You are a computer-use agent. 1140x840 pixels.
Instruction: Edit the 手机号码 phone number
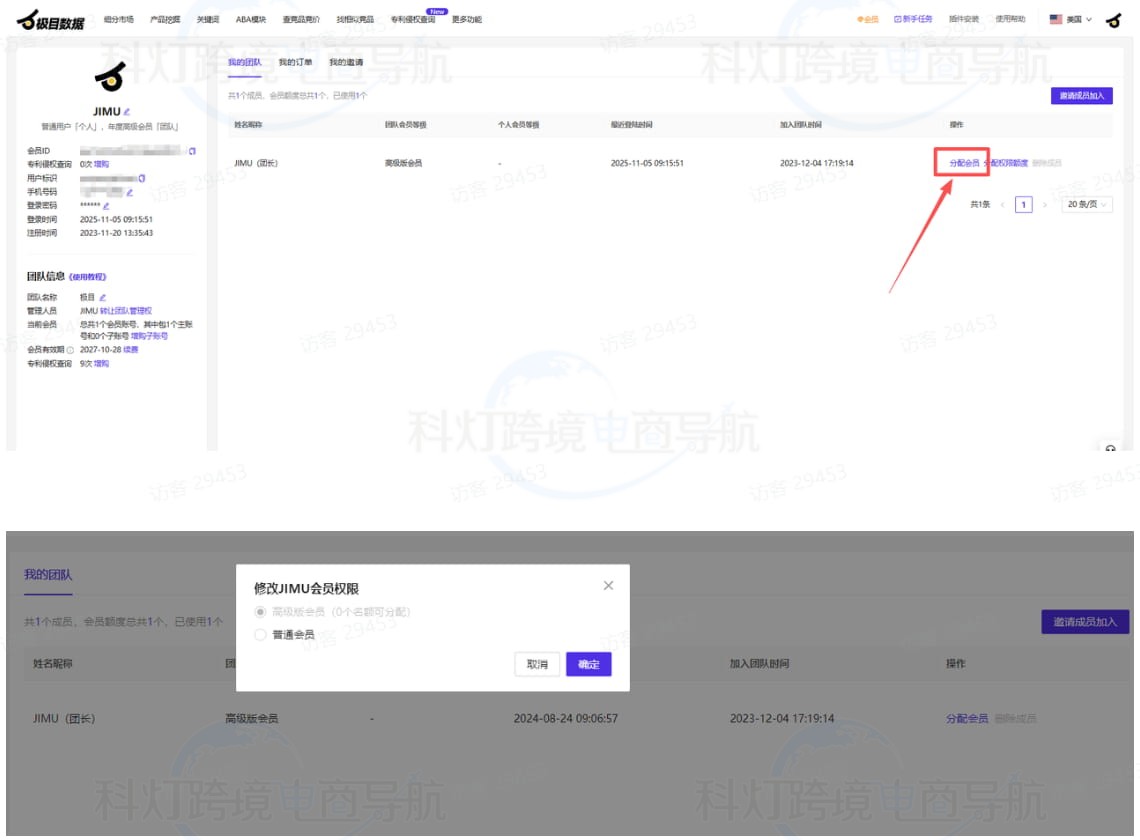(129, 192)
